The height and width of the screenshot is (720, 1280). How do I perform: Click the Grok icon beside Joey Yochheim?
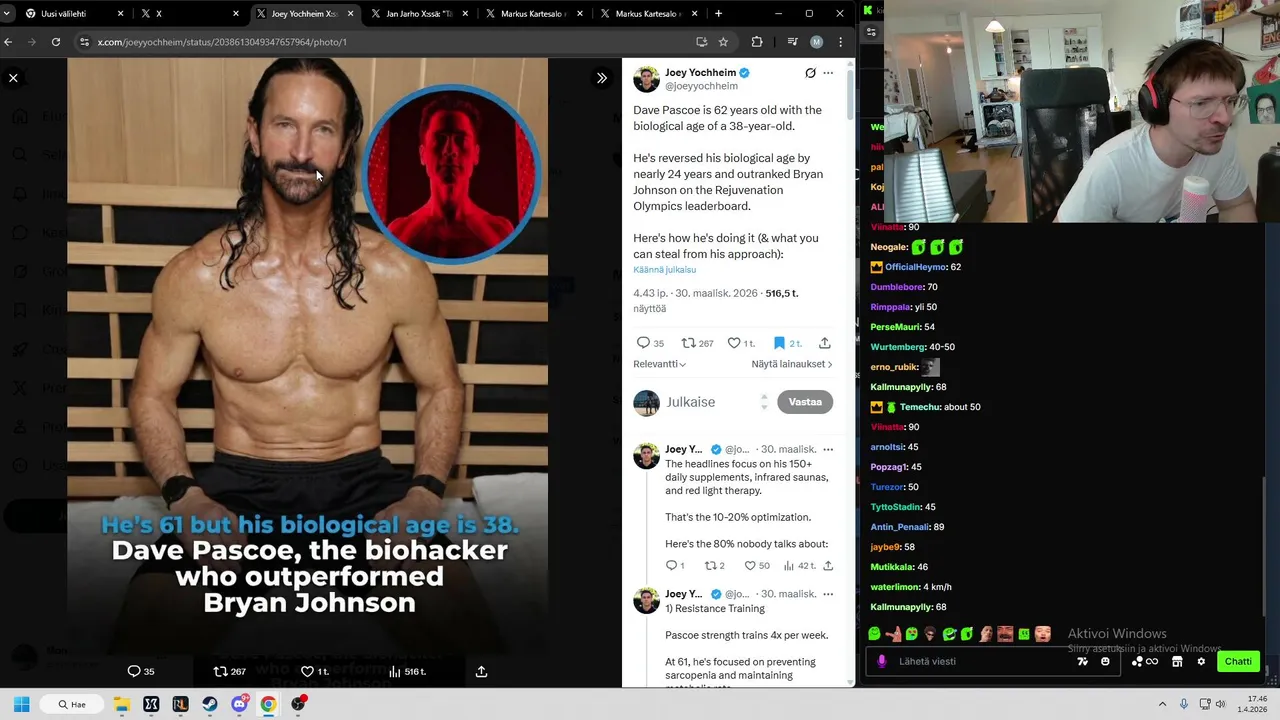(x=810, y=73)
